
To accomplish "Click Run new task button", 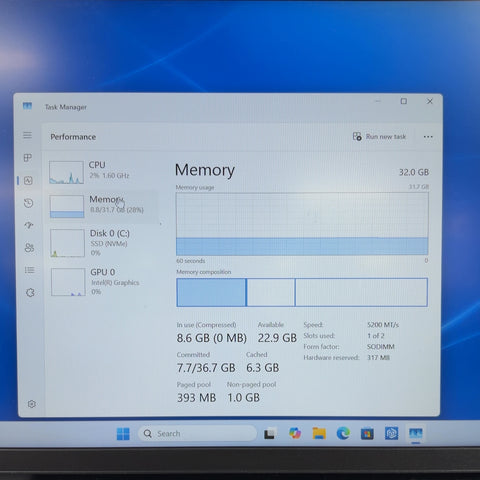I will [379, 137].
